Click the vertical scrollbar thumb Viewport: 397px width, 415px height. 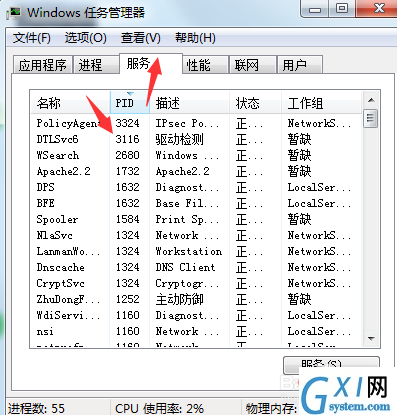point(371,118)
